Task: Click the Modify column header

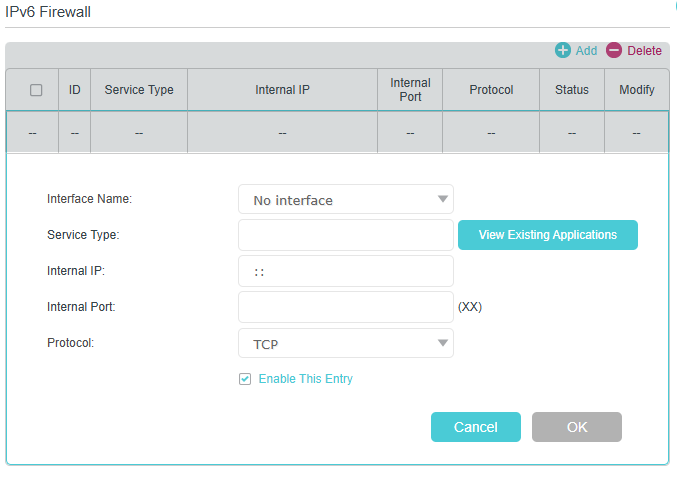Action: pyautogui.click(x=637, y=90)
